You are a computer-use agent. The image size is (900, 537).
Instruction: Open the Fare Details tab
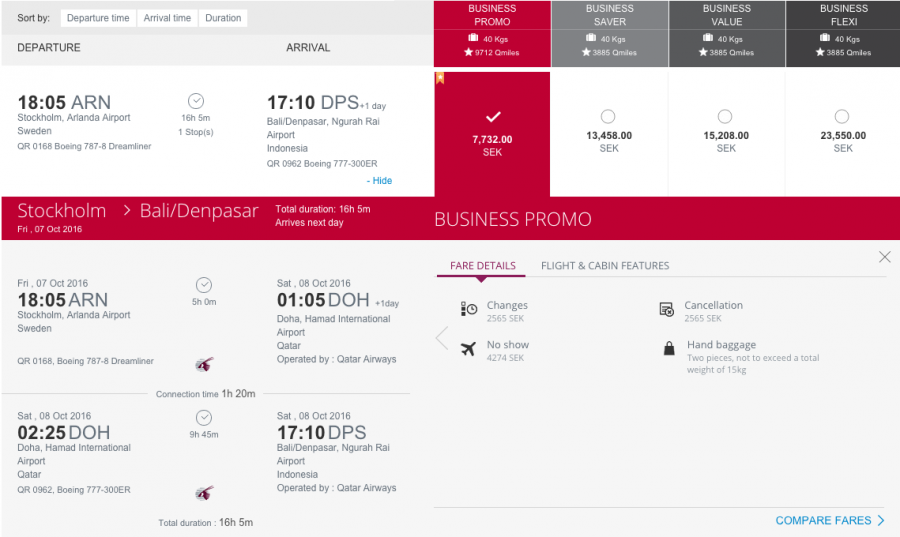tap(483, 266)
